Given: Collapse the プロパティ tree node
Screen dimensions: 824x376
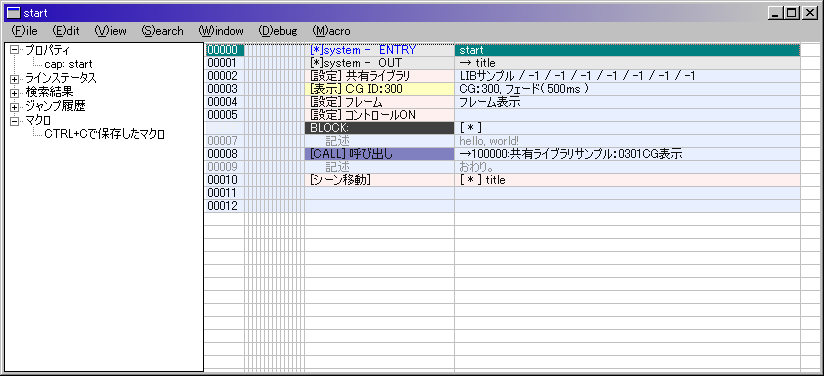Looking at the screenshot, I should click(14, 50).
